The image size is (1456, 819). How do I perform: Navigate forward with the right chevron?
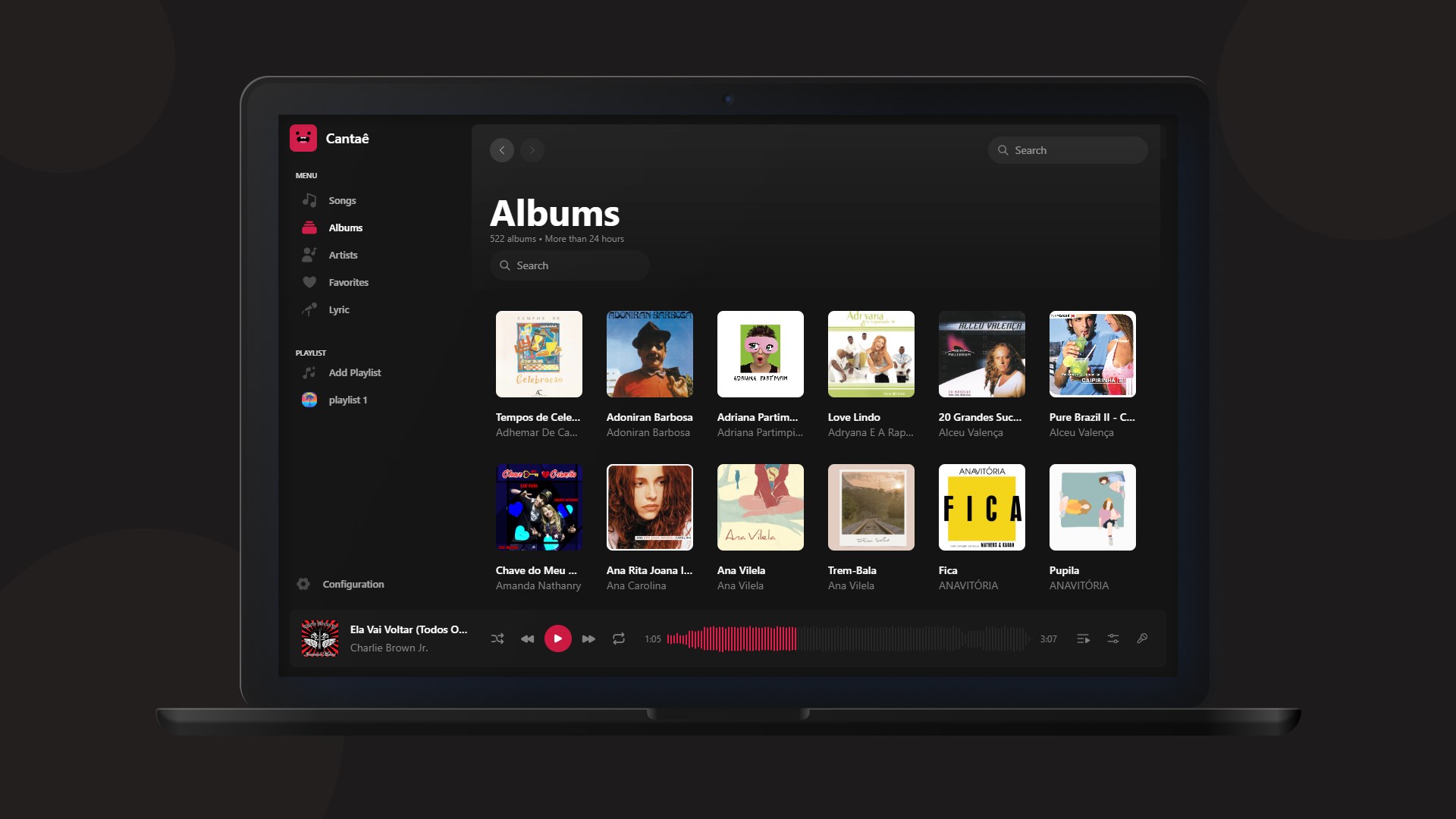point(532,150)
